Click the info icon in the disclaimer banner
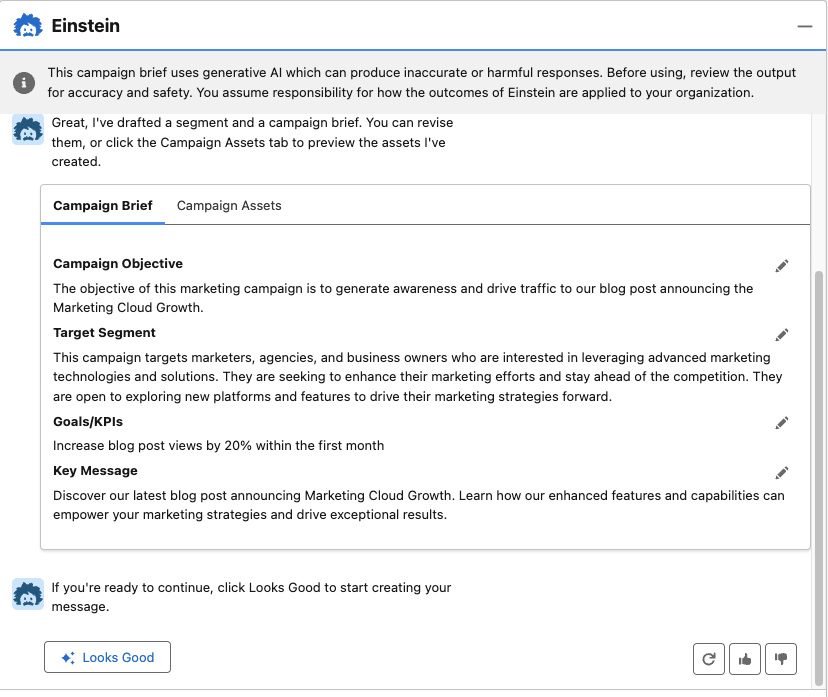Screen dimensions: 828x697 (x=24, y=83)
